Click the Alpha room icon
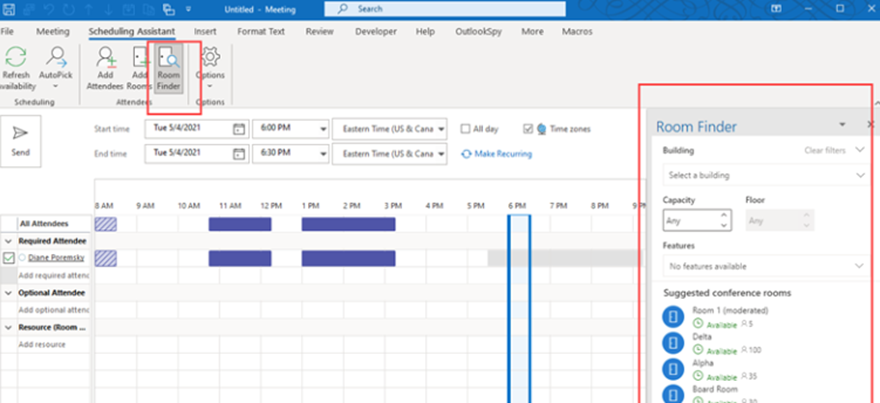880x403 pixels. [673, 369]
